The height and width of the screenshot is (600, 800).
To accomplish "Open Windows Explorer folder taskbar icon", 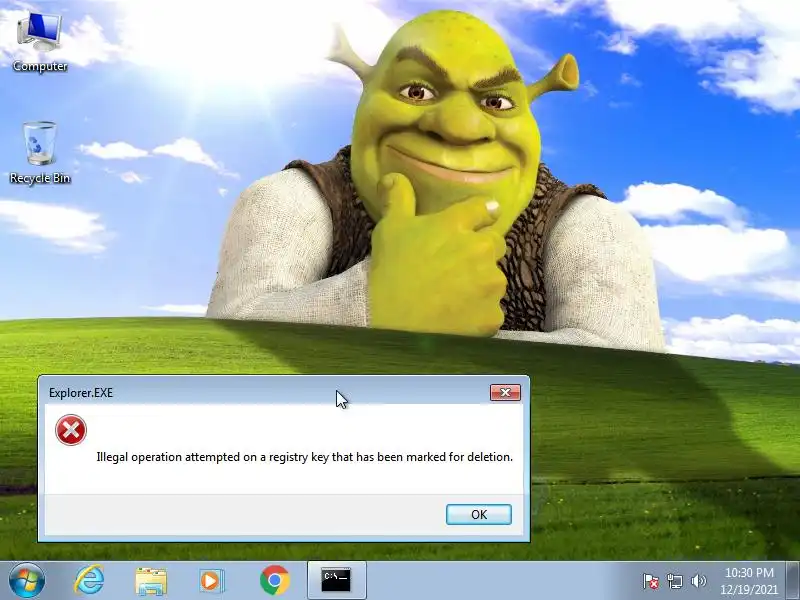I will pos(151,581).
